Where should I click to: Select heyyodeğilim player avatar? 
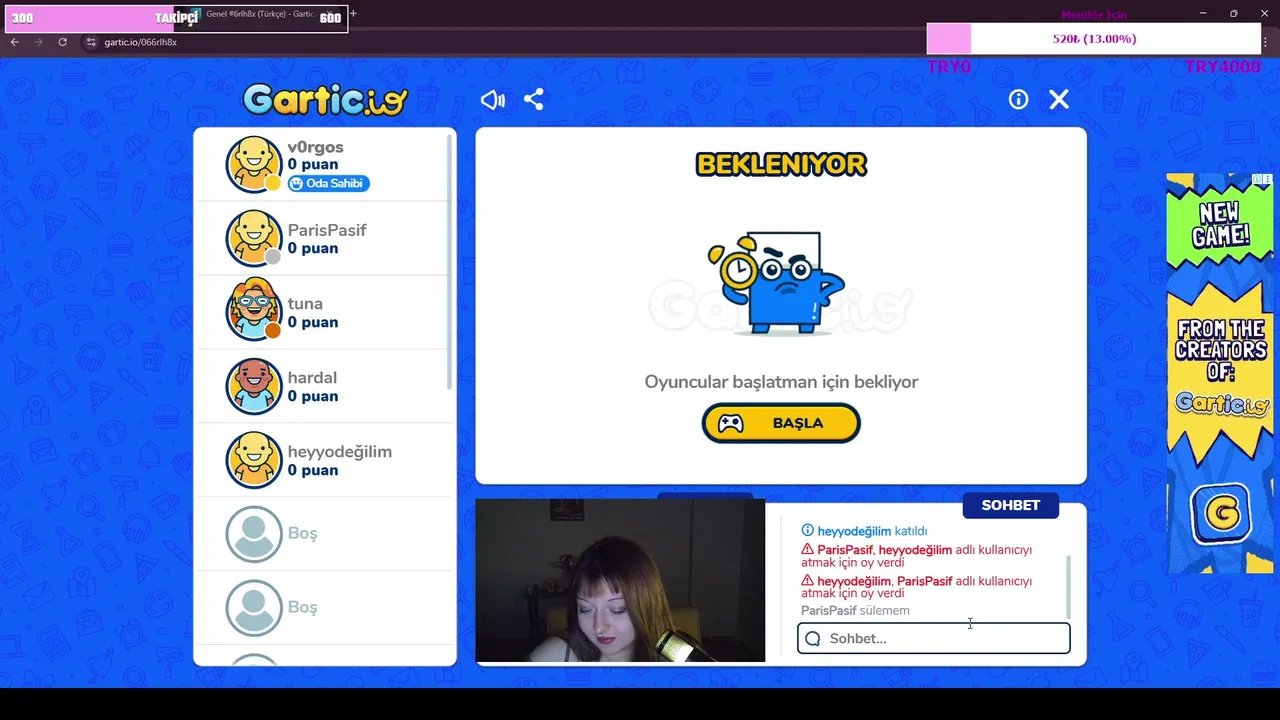click(x=254, y=460)
